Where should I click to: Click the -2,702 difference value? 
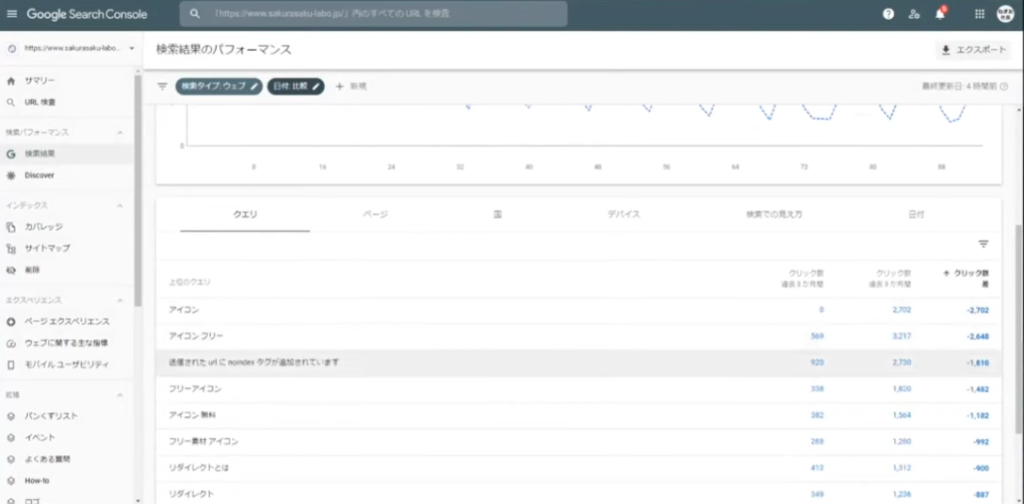[978, 310]
